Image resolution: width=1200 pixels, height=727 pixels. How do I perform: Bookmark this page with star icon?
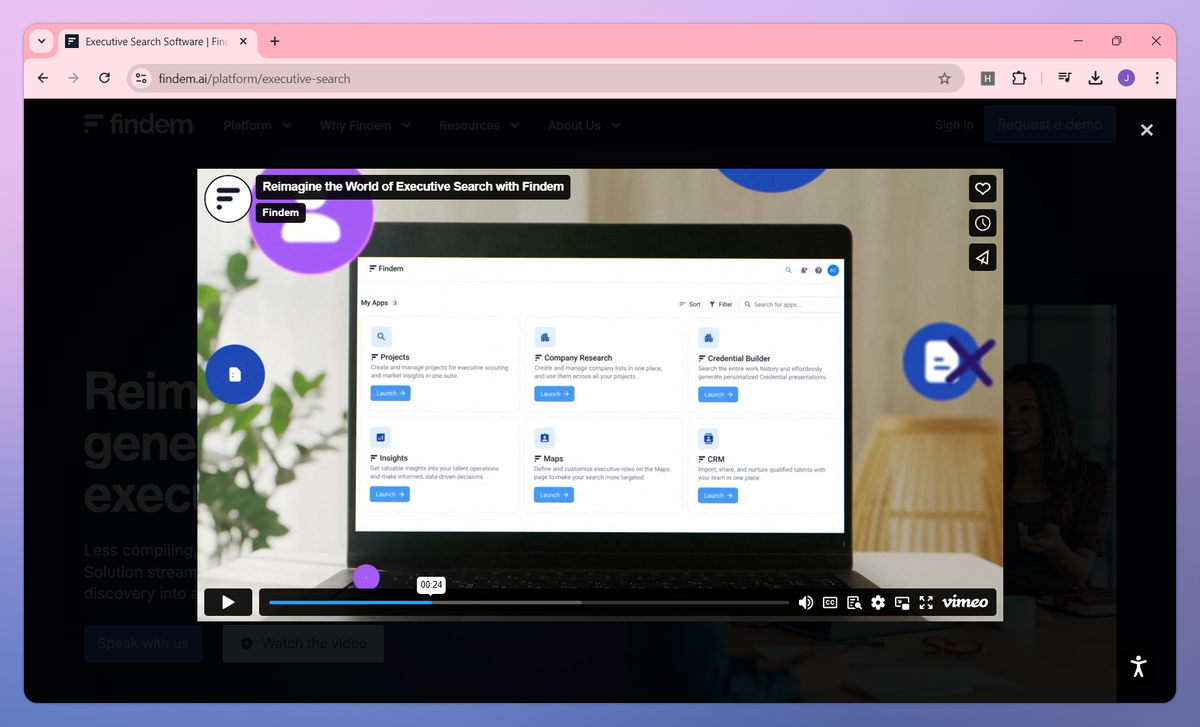point(944,78)
